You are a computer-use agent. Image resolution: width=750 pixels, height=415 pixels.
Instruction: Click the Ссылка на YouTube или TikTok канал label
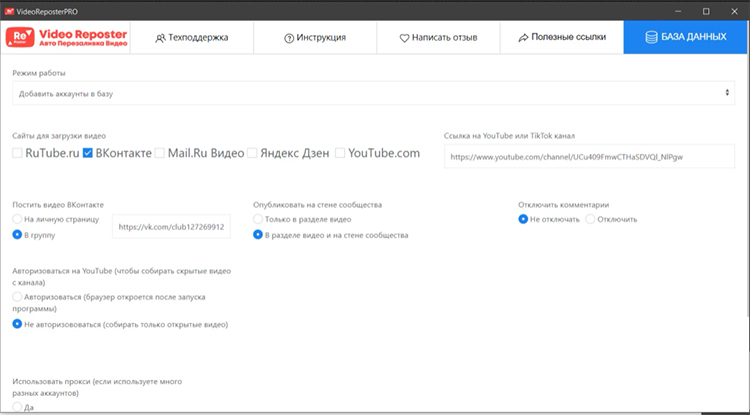click(x=509, y=136)
